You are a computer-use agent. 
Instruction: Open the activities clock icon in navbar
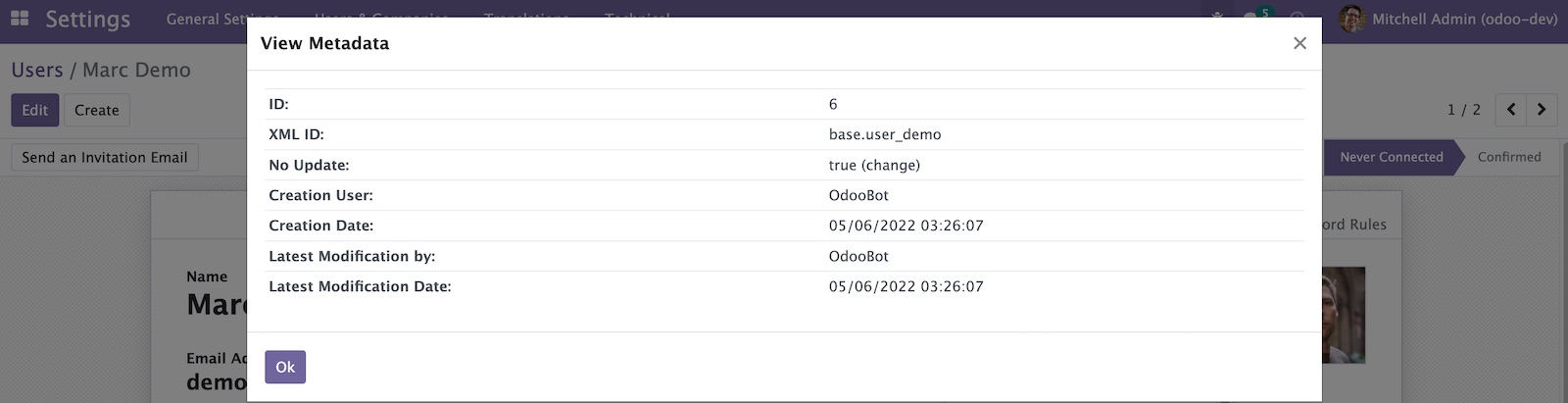point(1297,17)
